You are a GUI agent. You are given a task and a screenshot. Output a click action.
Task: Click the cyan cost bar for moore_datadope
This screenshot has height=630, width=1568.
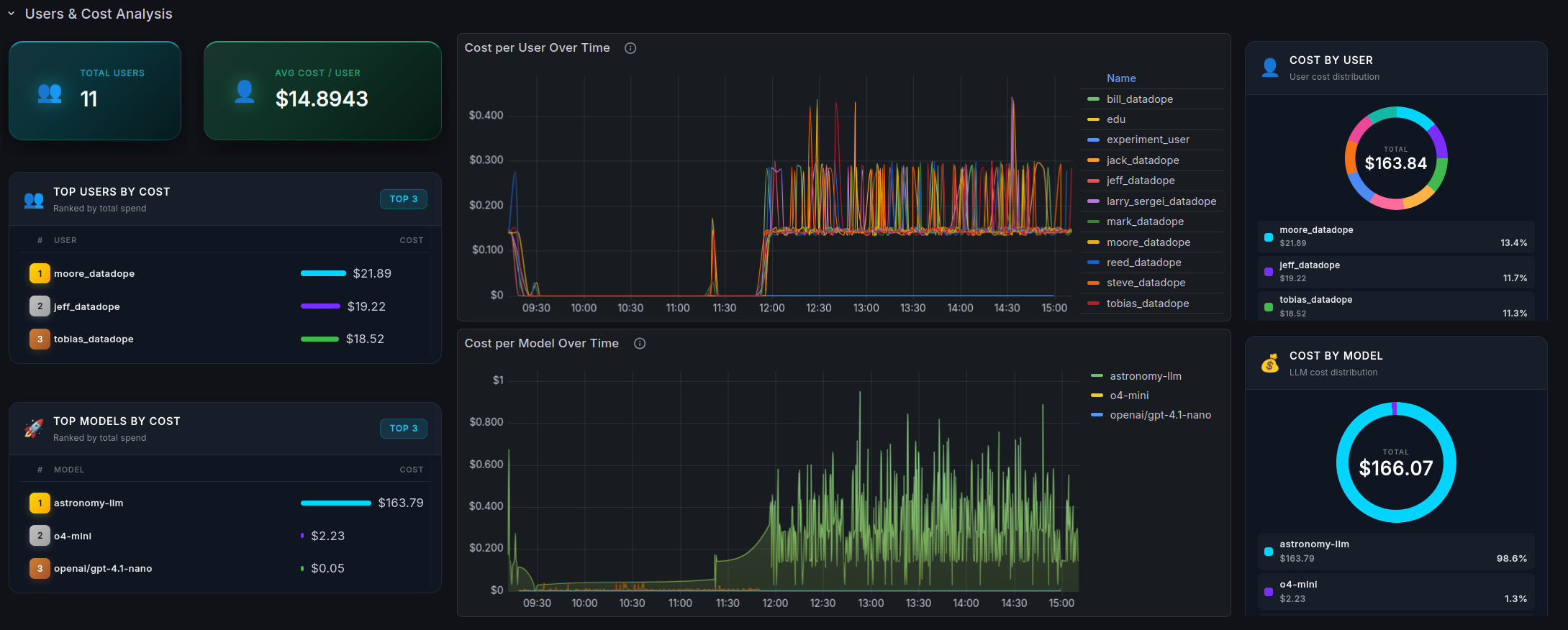[323, 273]
